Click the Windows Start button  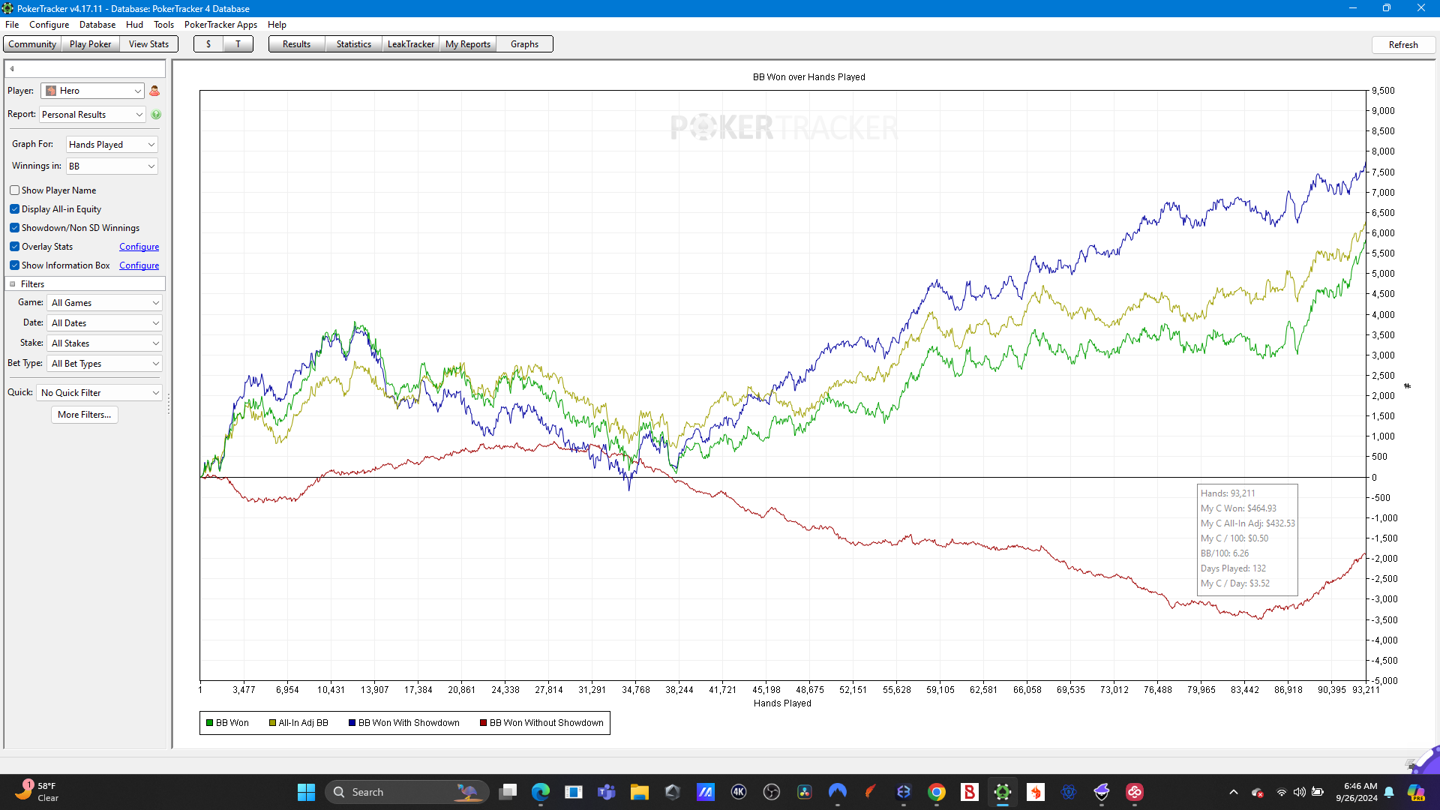[x=306, y=792]
